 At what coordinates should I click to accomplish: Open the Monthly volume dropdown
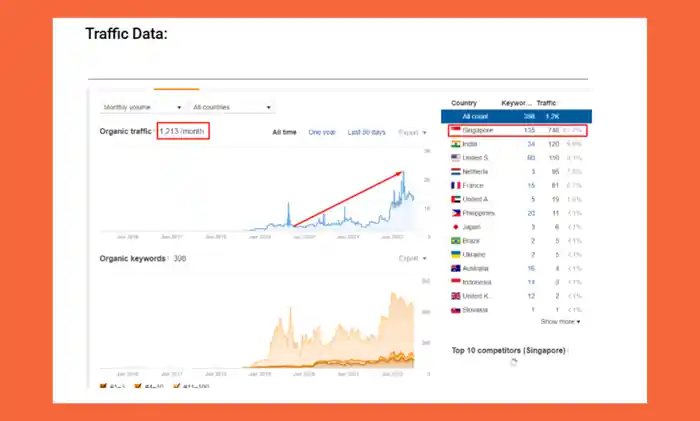[142, 107]
